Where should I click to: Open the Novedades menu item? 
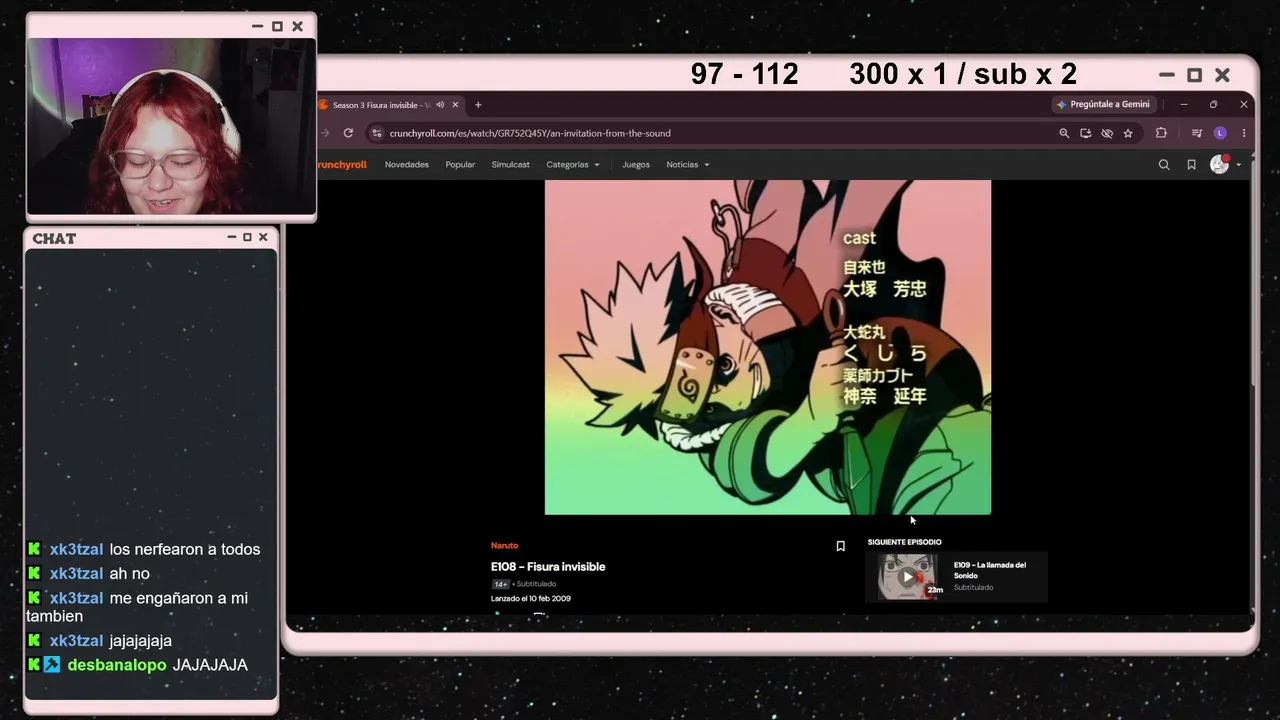pyautogui.click(x=407, y=165)
